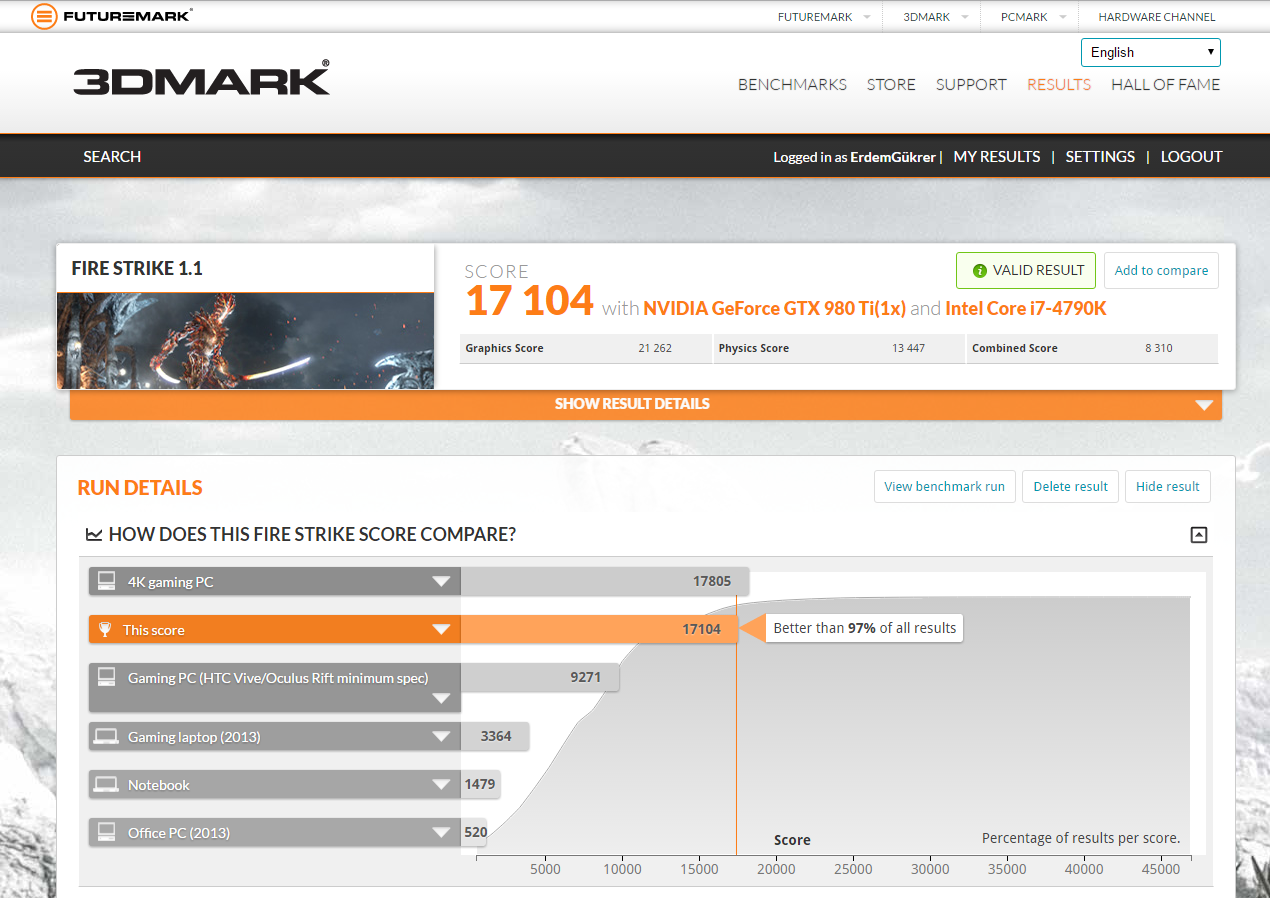This screenshot has height=898, width=1270.
Task: Click the notebook icon on the Notebook row
Action: pyautogui.click(x=106, y=785)
